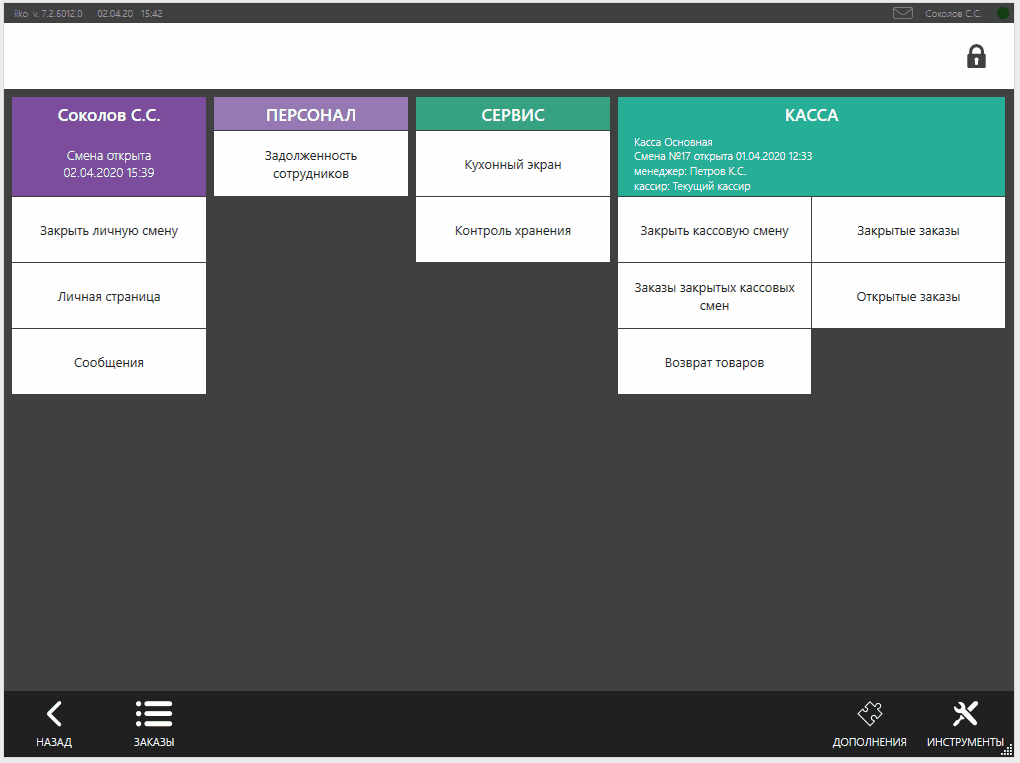
Task: Click the green status indicator dot
Action: click(1002, 13)
